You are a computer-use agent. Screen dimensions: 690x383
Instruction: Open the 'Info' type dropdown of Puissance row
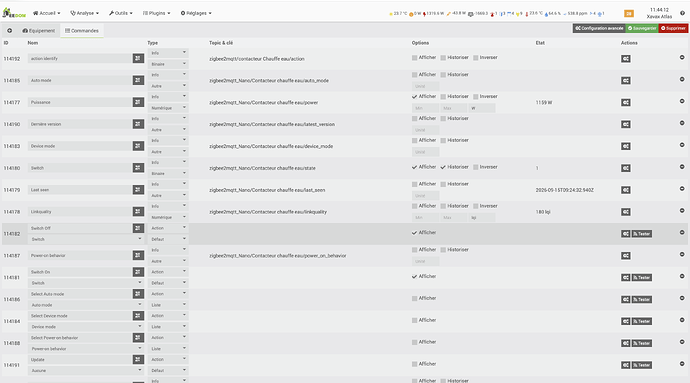[168, 96]
